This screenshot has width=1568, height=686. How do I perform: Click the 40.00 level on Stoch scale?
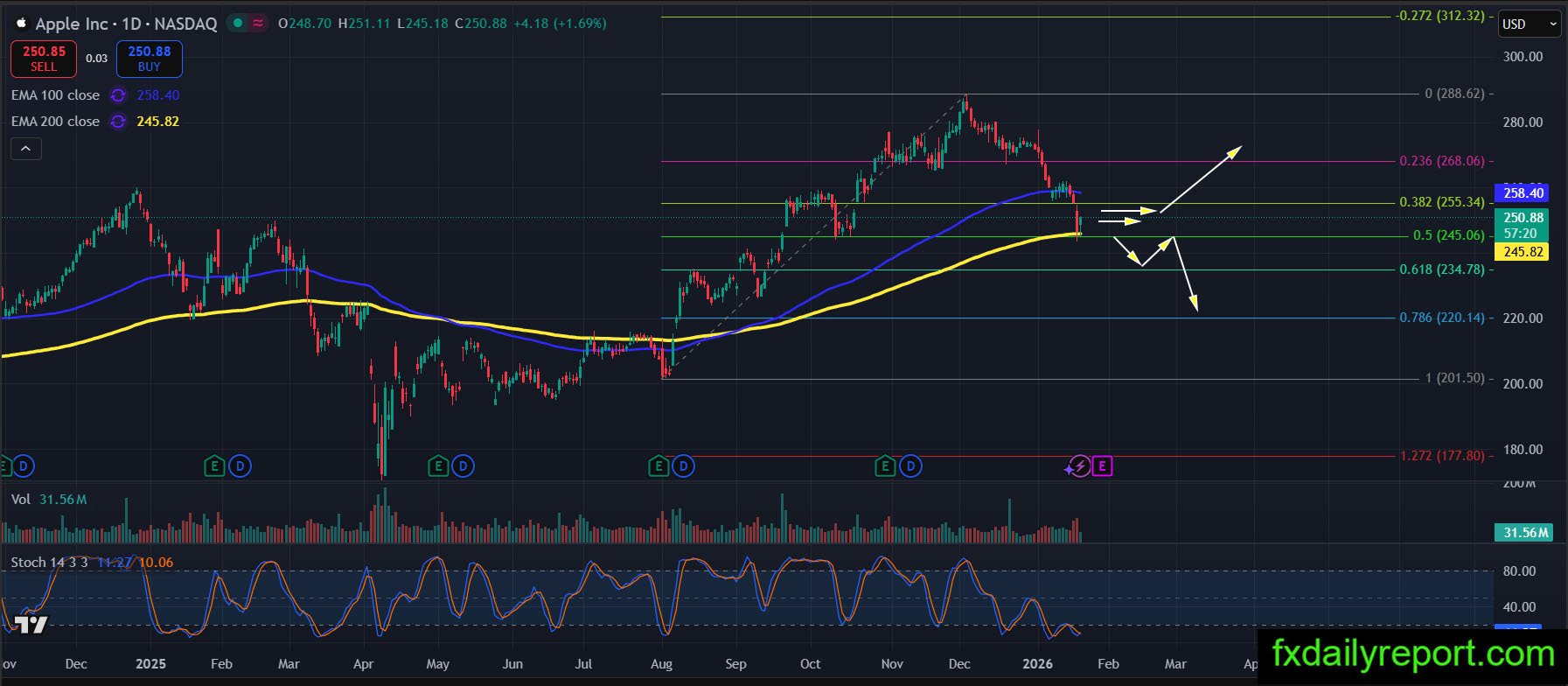(1519, 607)
